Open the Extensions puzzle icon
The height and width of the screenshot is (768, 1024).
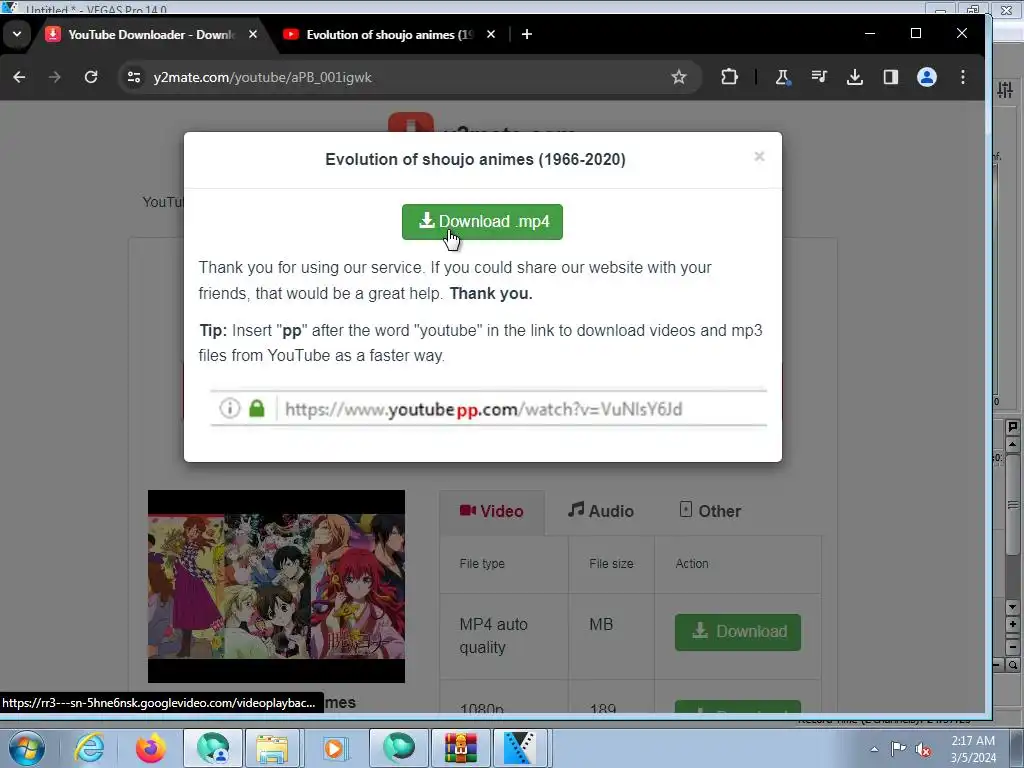[729, 77]
